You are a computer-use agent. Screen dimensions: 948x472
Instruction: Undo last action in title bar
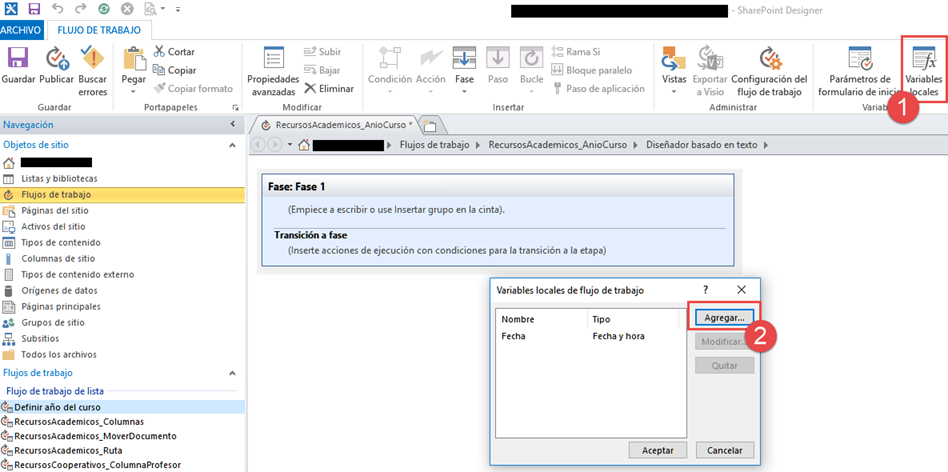[x=58, y=9]
